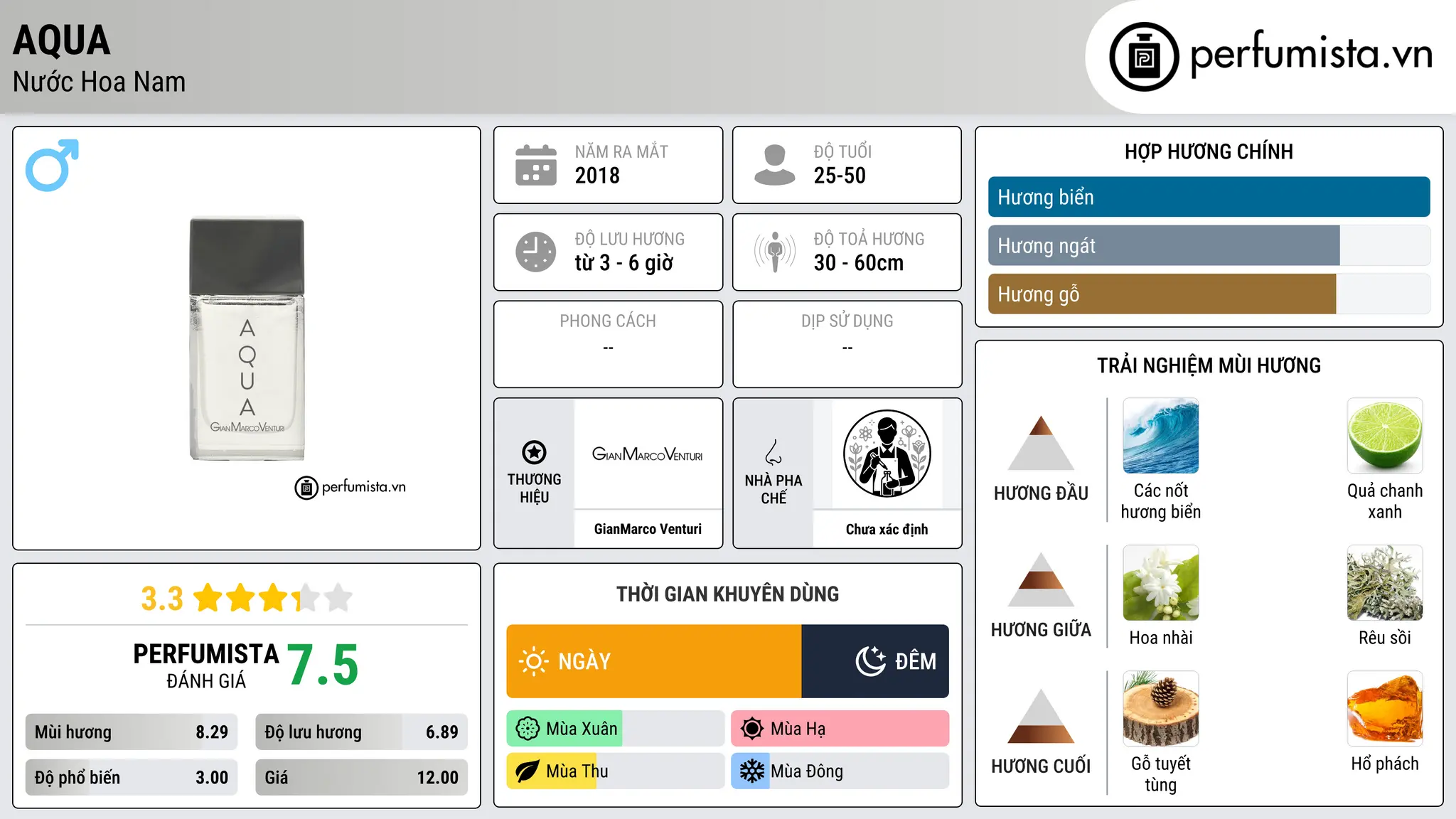
Task: Click the perfumista.vn bottle logo icon
Action: [x=1144, y=57]
